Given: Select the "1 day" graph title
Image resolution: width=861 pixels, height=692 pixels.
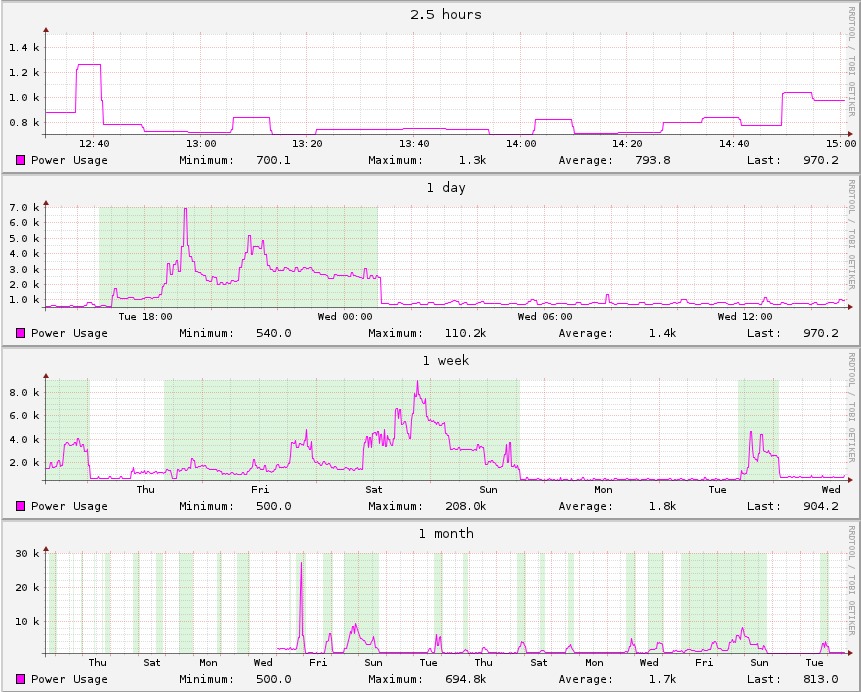Looking at the screenshot, I should tap(445, 188).
